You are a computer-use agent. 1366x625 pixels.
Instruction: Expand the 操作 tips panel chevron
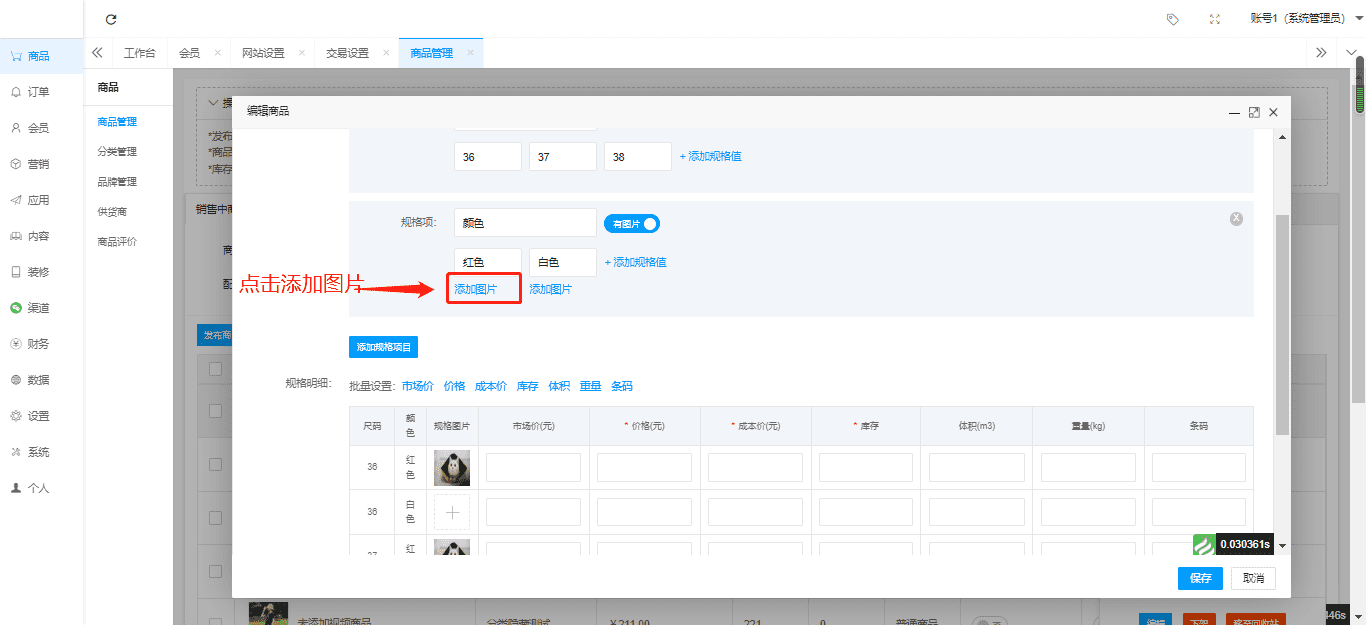coord(214,103)
